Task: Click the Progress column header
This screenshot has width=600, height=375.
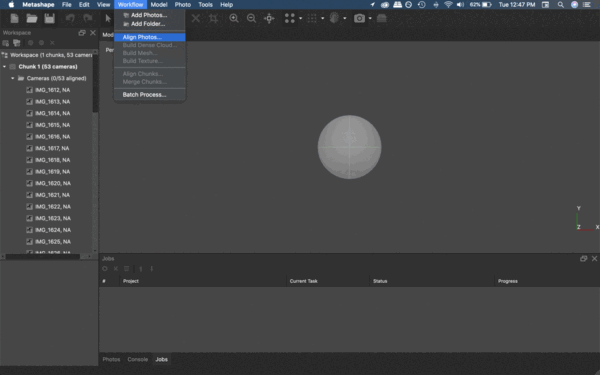Action: tap(547, 281)
